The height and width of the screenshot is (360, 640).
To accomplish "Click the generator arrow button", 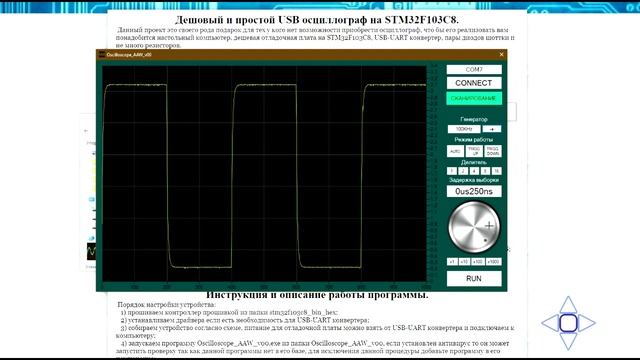I will [x=491, y=129].
